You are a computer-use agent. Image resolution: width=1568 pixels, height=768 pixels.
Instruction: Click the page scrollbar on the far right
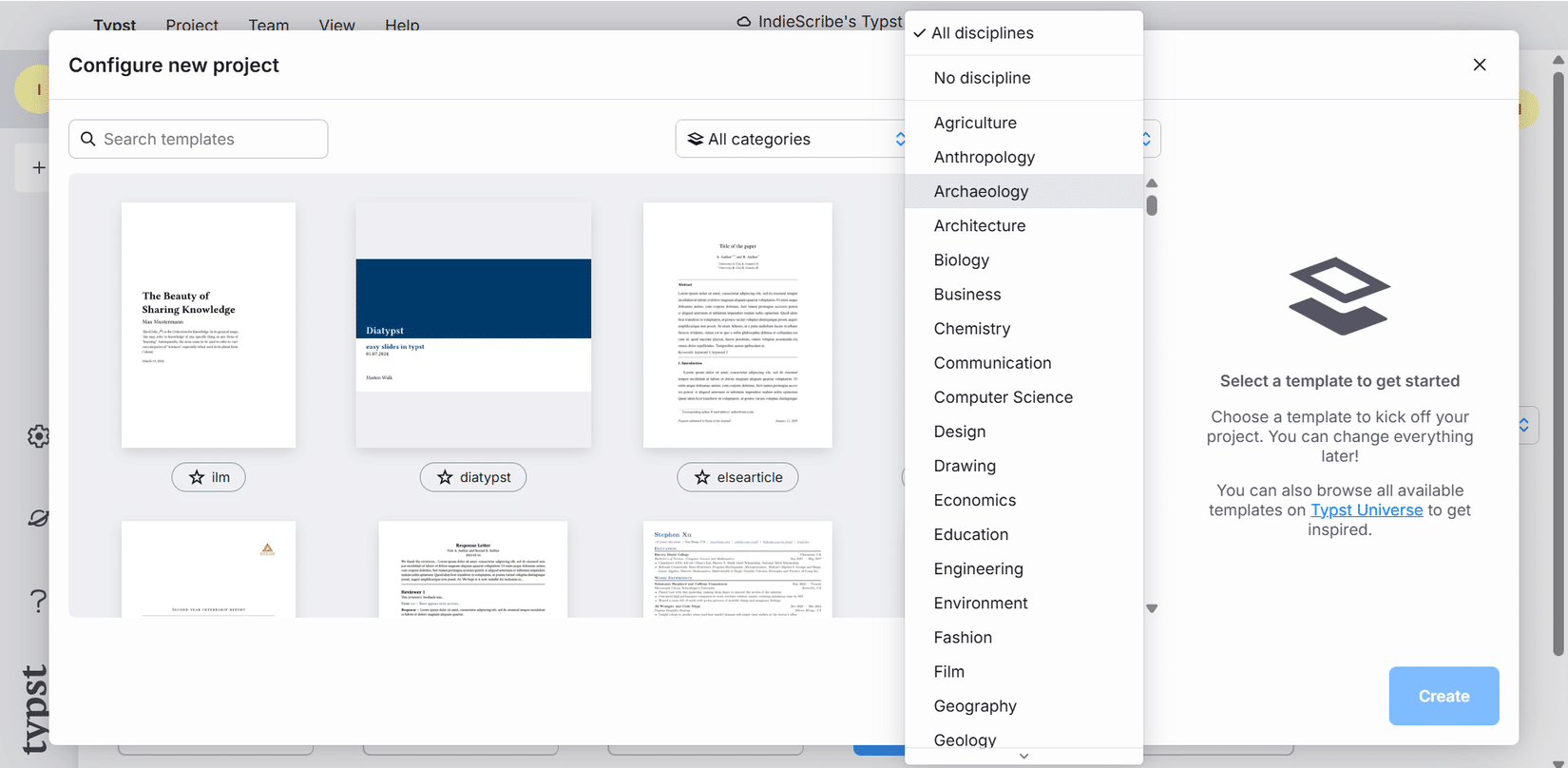1558,361
